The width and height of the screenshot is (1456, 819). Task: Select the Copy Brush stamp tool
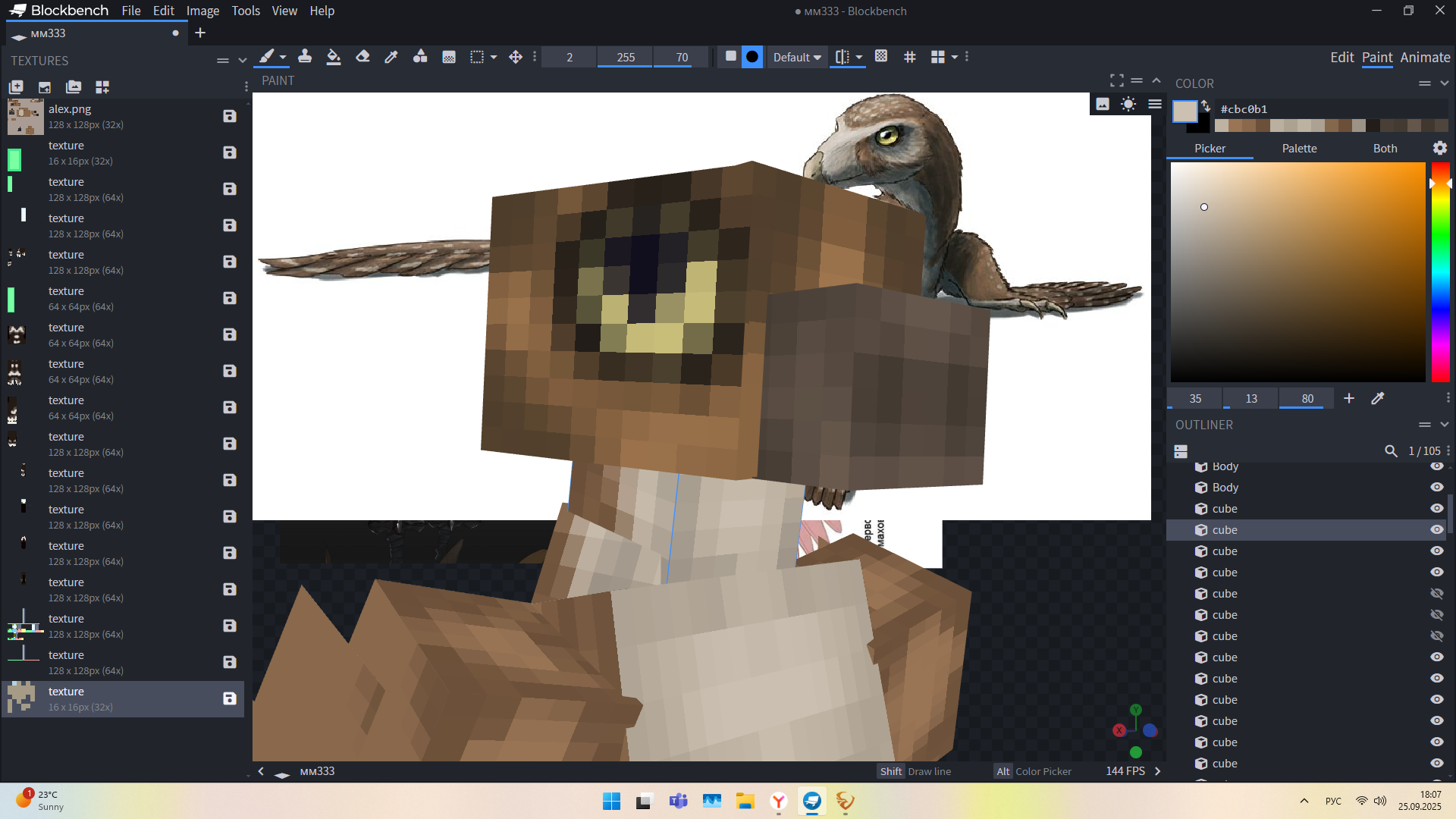pyautogui.click(x=305, y=57)
